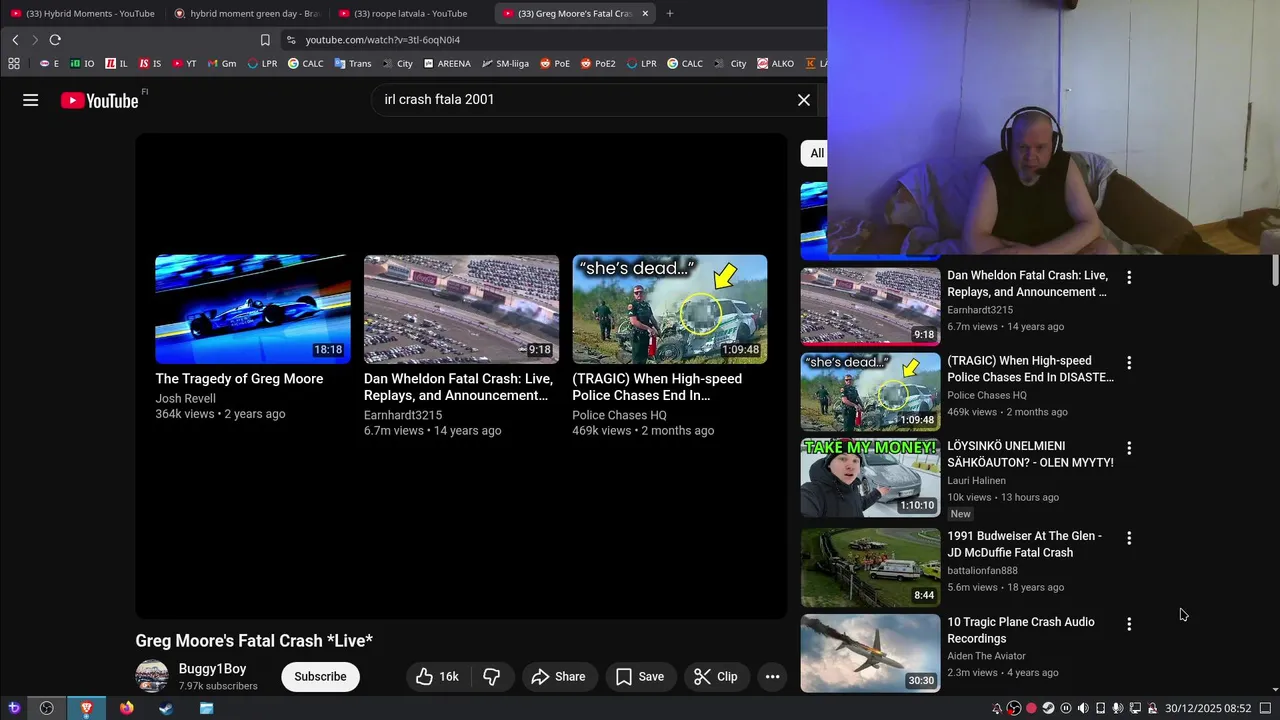Open '10 Tragic Plane Crash Audio Recordings' thumbnail
The width and height of the screenshot is (1280, 720).
click(870, 653)
